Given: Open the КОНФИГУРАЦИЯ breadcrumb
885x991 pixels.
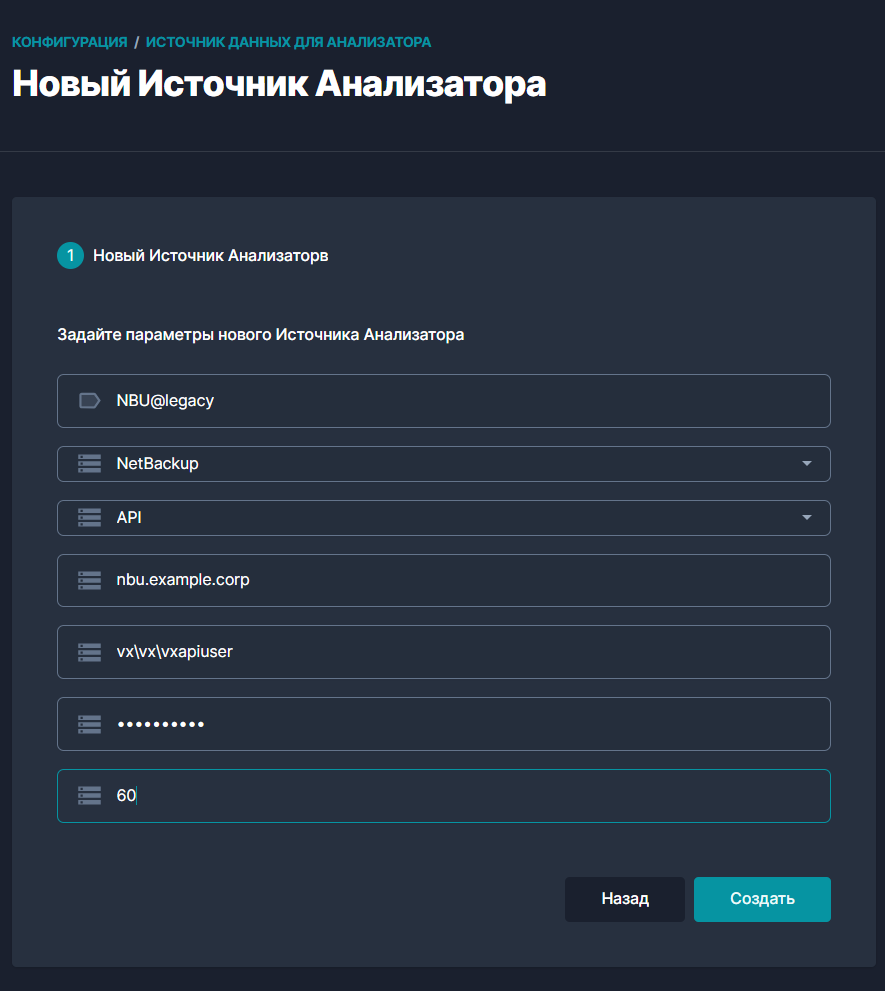Looking at the screenshot, I should (70, 42).
